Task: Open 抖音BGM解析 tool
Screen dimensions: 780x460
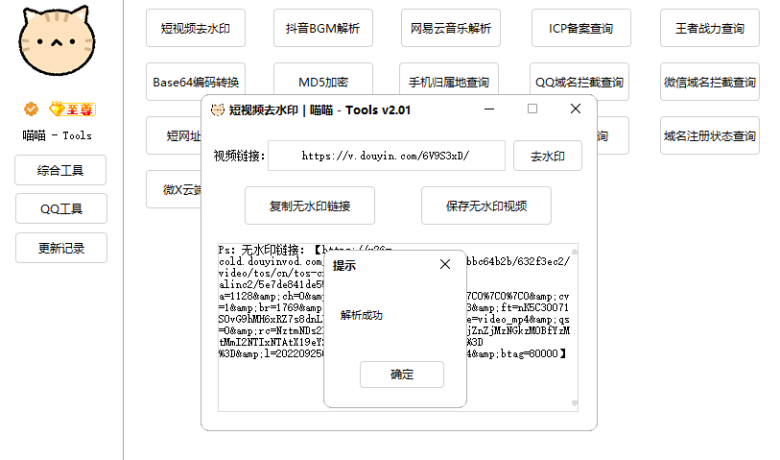Action: click(323, 28)
